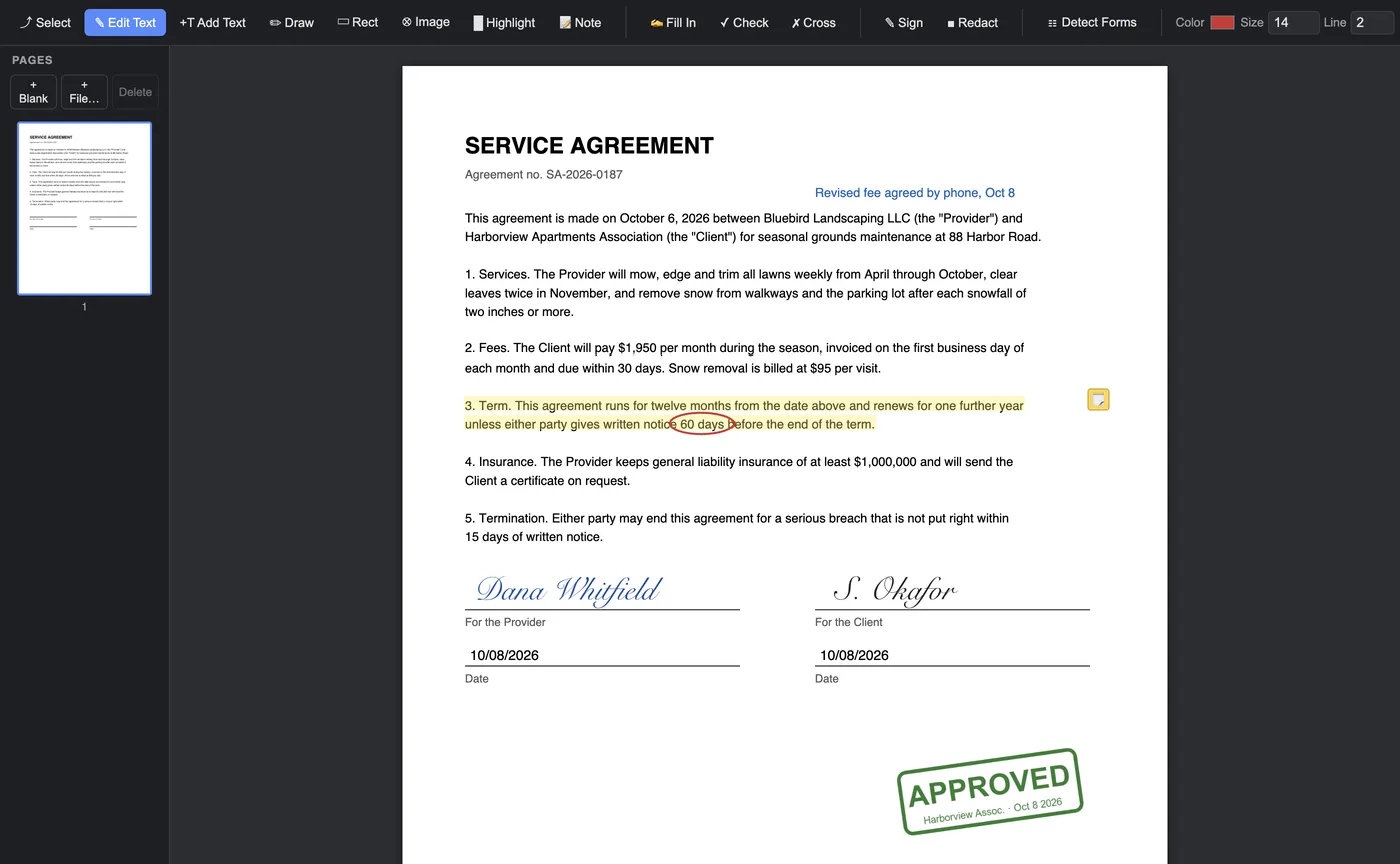
Task: Click the 4. Insurance paragraph
Action: [739, 471]
